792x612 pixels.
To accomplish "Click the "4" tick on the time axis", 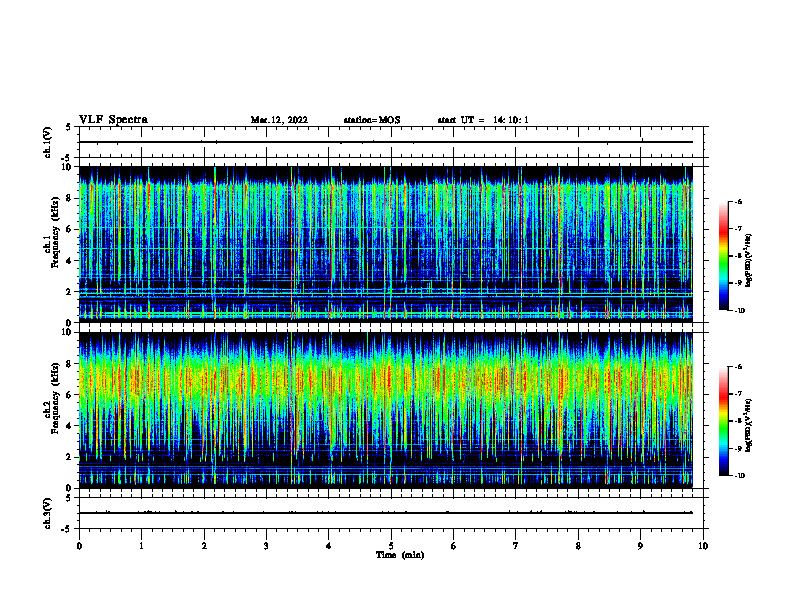I will point(329,546).
